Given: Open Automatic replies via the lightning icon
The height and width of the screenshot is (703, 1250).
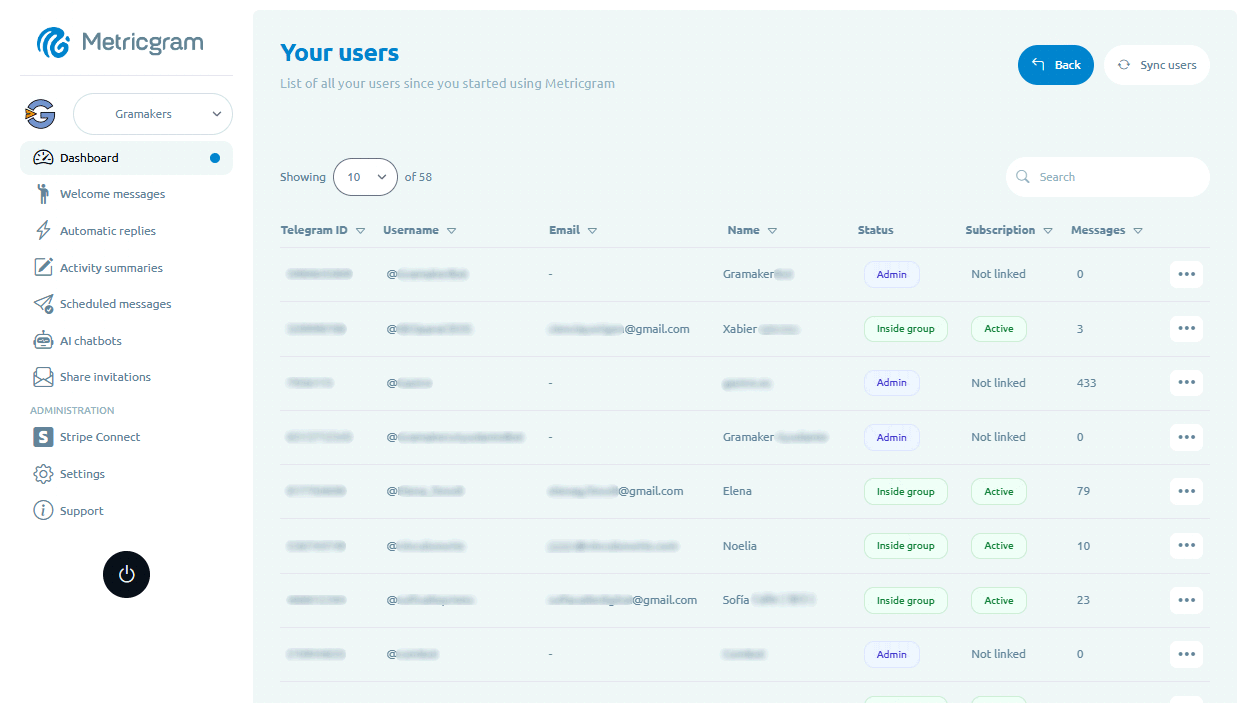Looking at the screenshot, I should tap(42, 230).
